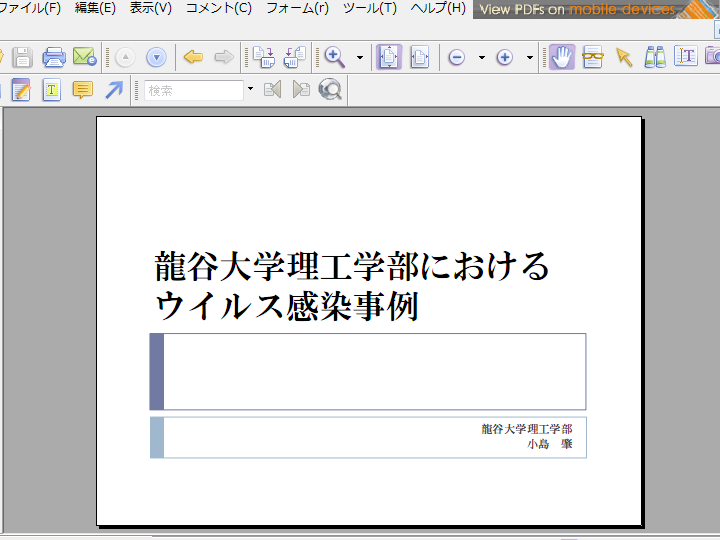
Task: Open the search box dropdown arrow
Action: [250, 91]
